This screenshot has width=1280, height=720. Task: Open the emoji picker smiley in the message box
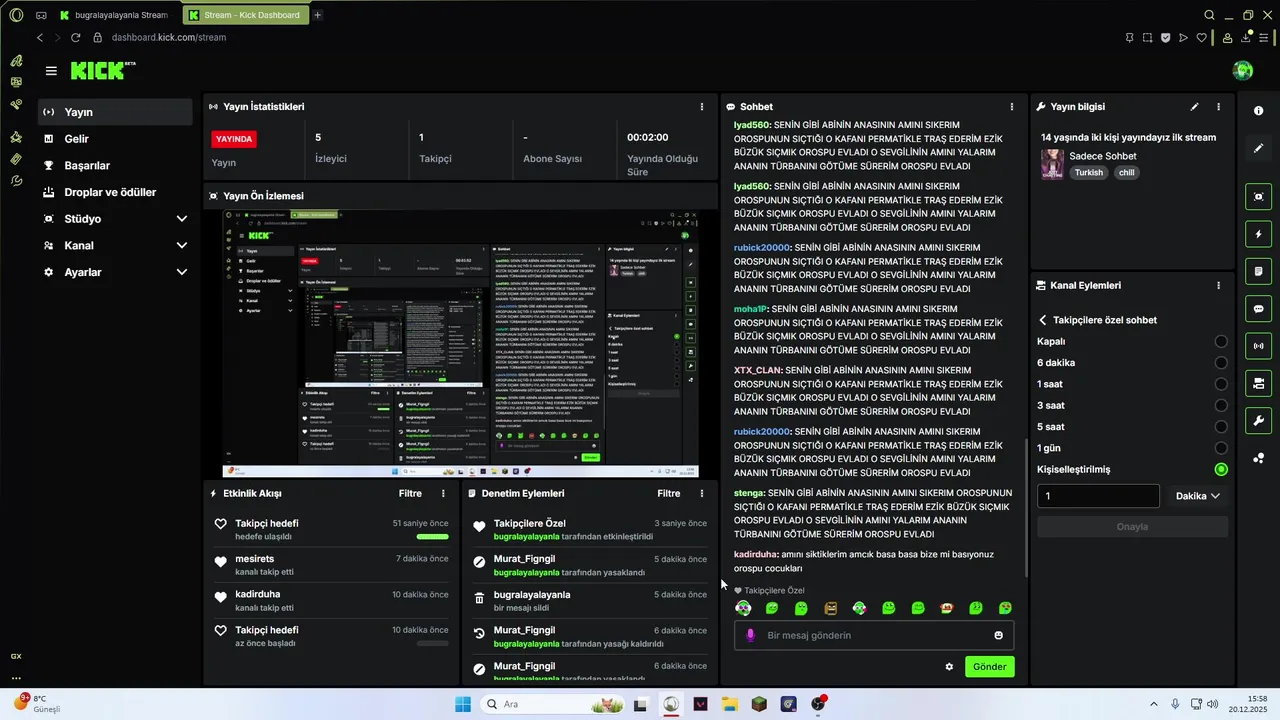tap(998, 635)
